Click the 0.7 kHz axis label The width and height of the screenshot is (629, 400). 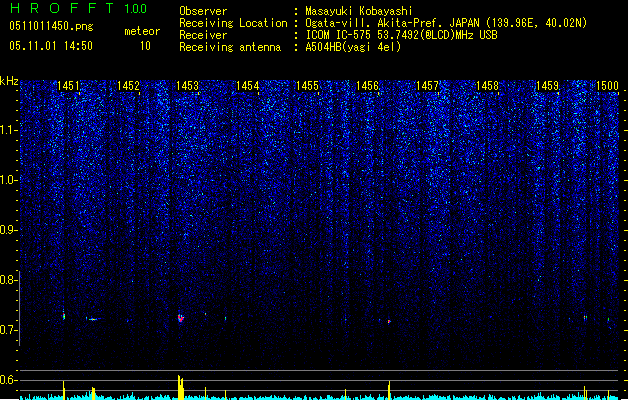[8, 330]
